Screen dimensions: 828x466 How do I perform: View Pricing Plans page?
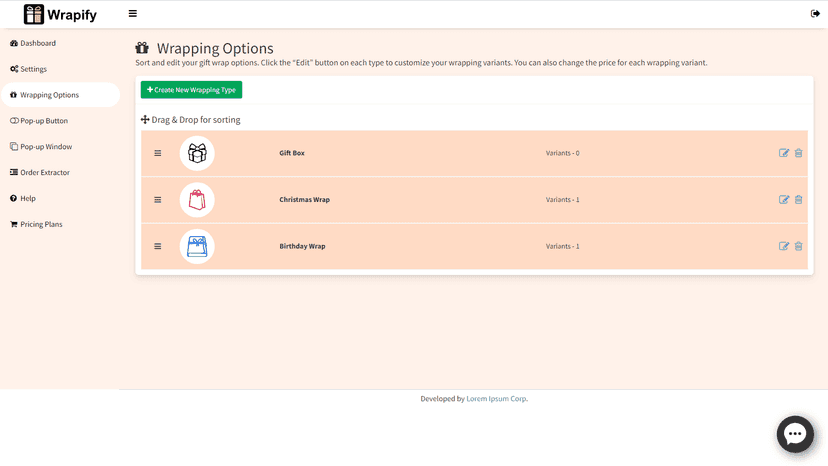pos(36,225)
